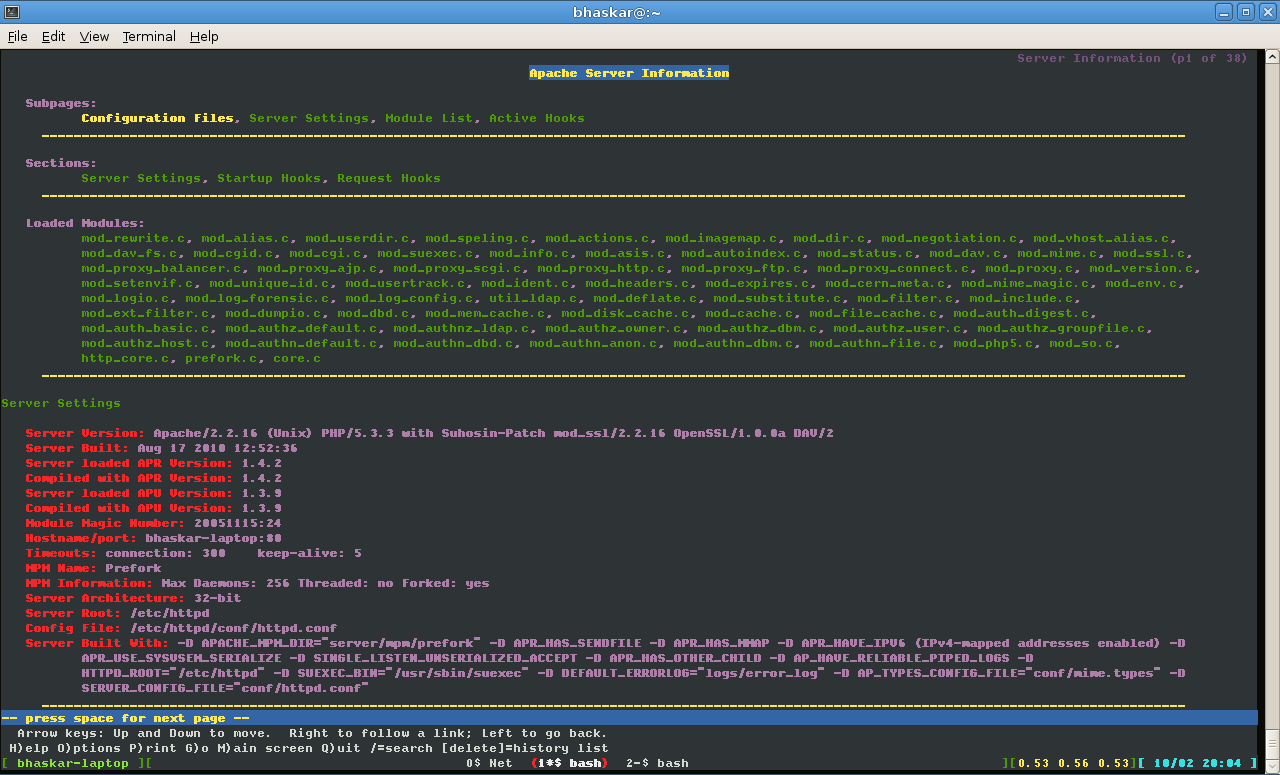Open the Help menu

(x=204, y=36)
